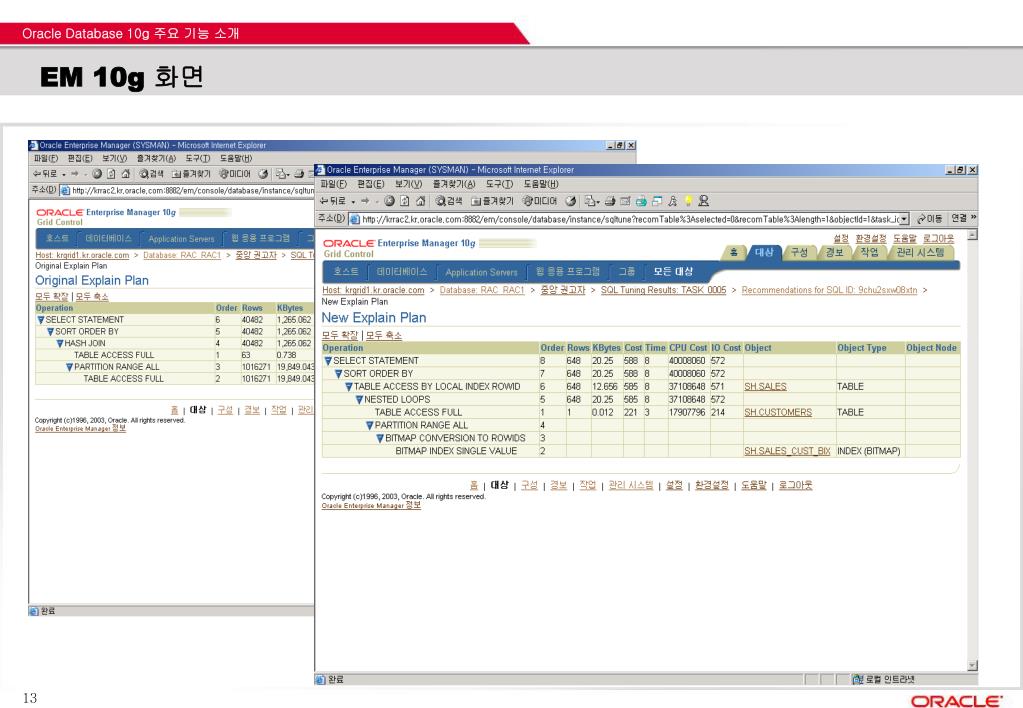Select the 데이터베이스 subtab in the front window
This screenshot has height=708, width=1023.
tap(402, 271)
